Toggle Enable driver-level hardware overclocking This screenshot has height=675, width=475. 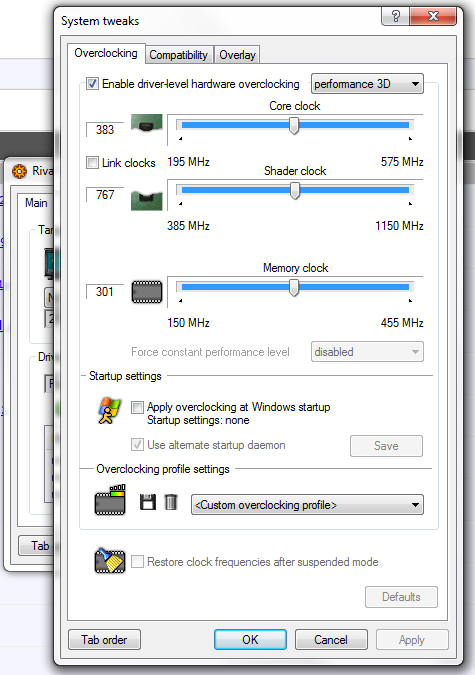tap(92, 84)
